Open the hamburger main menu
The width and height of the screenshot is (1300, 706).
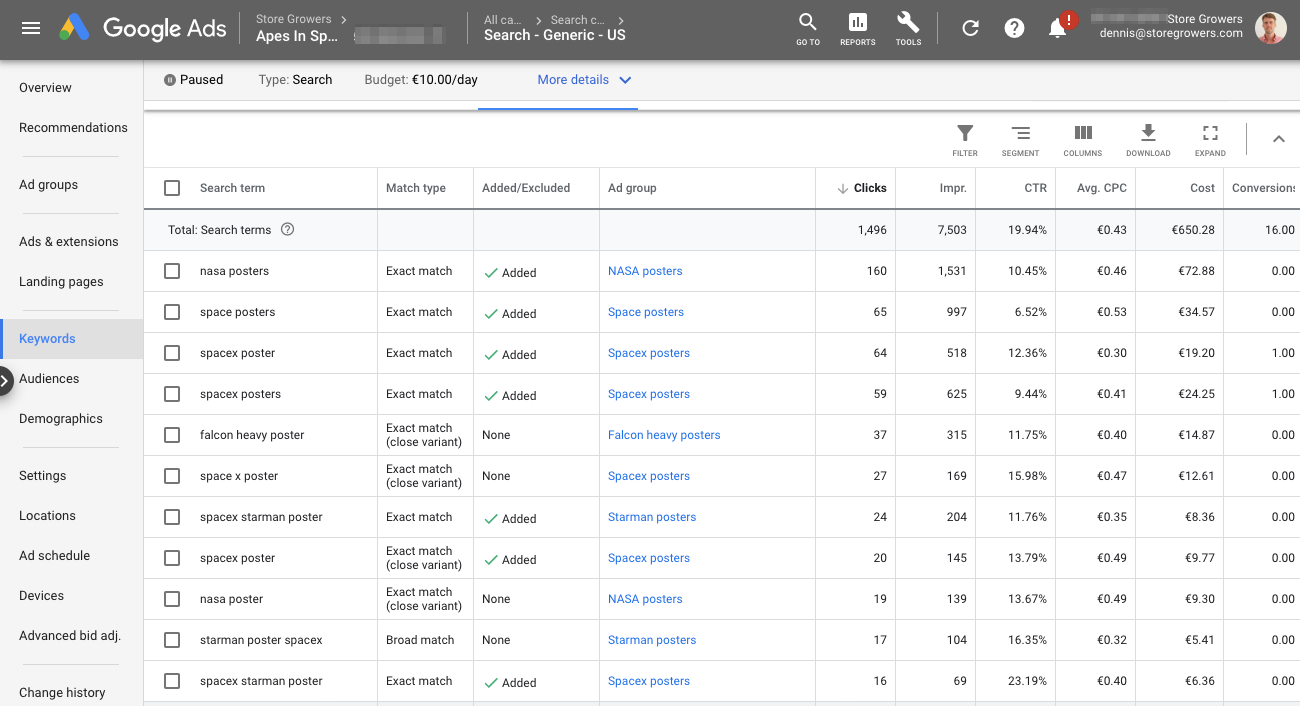[31, 28]
